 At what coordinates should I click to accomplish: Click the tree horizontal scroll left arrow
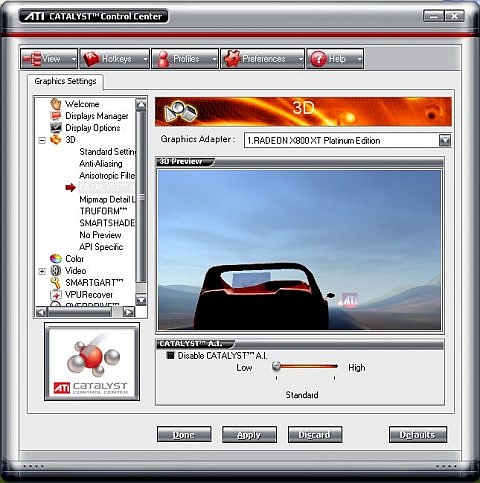(x=41, y=312)
